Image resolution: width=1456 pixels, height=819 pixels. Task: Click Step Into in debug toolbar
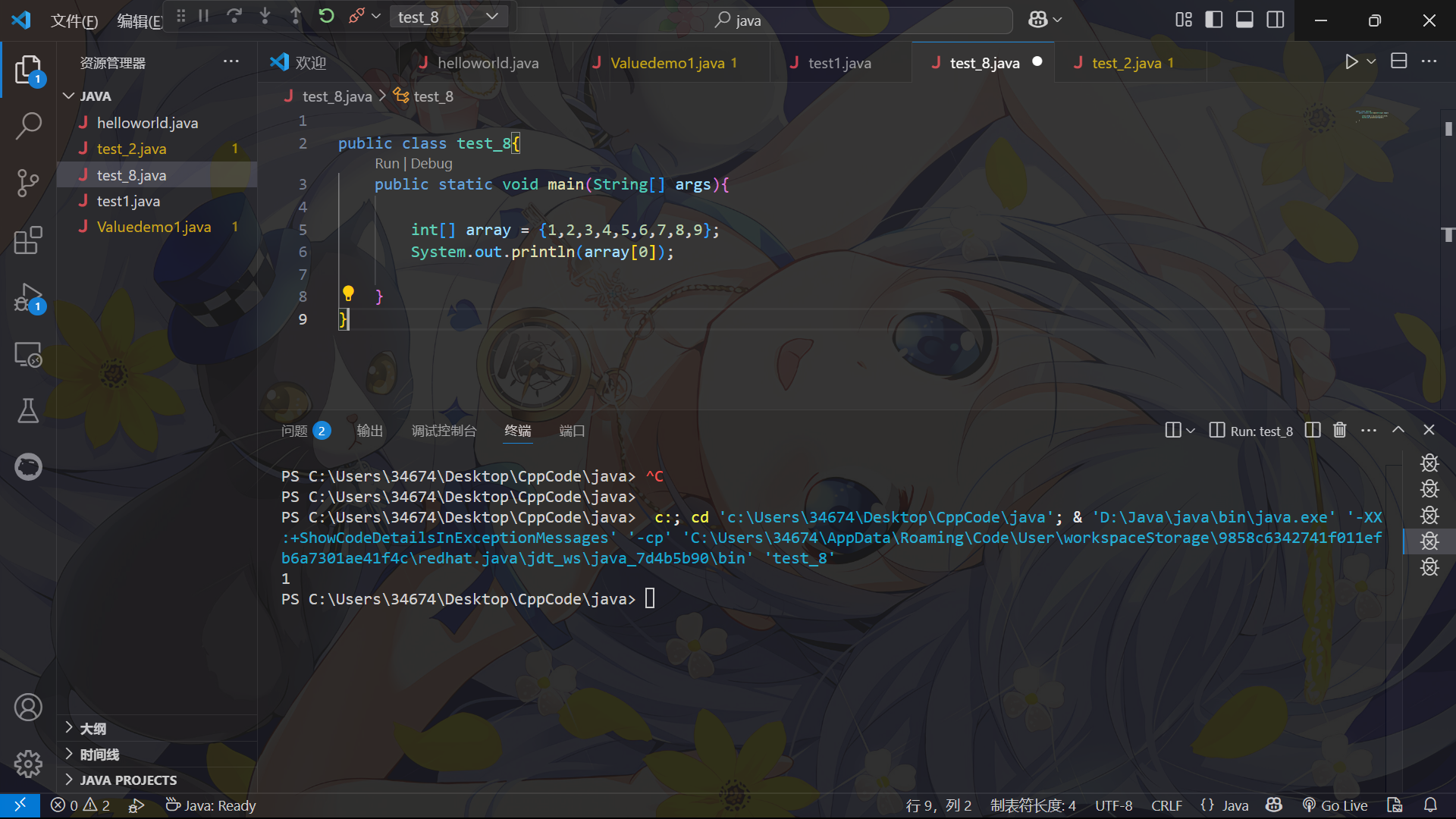(x=265, y=16)
